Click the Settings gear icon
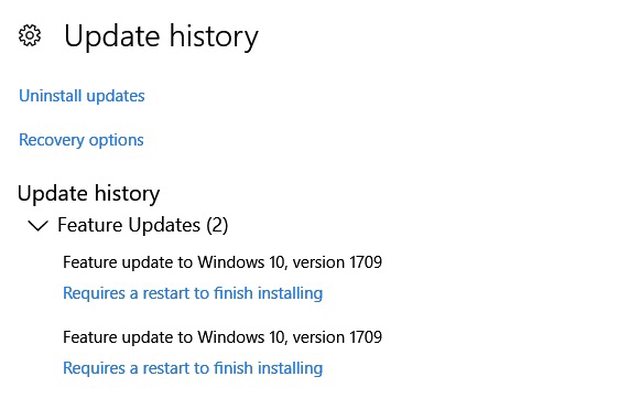 (30, 36)
